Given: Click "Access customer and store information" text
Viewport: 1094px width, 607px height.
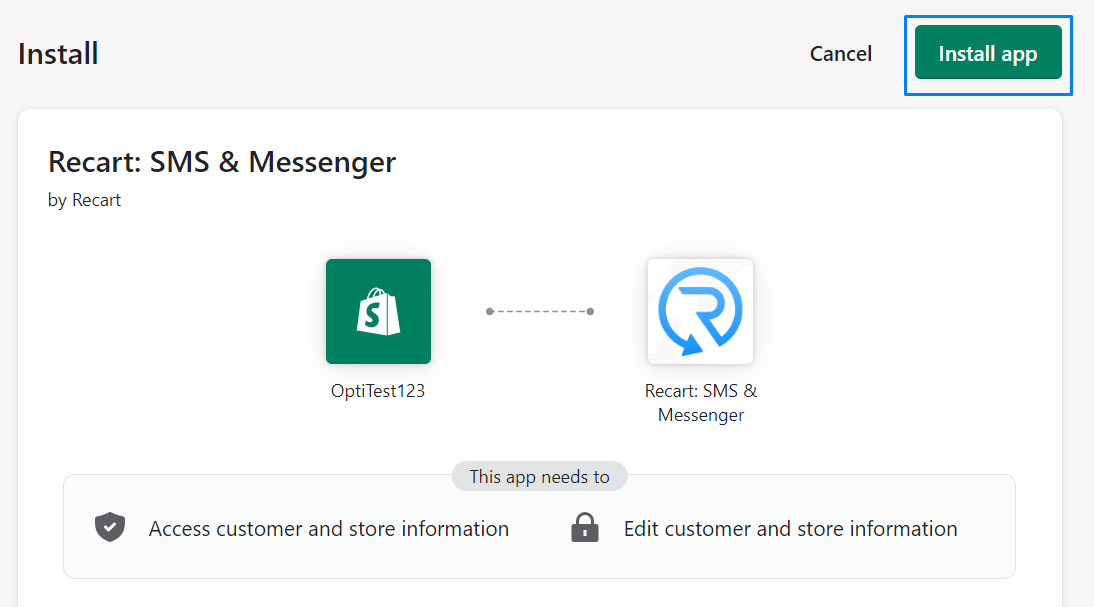Looking at the screenshot, I should [x=329, y=529].
